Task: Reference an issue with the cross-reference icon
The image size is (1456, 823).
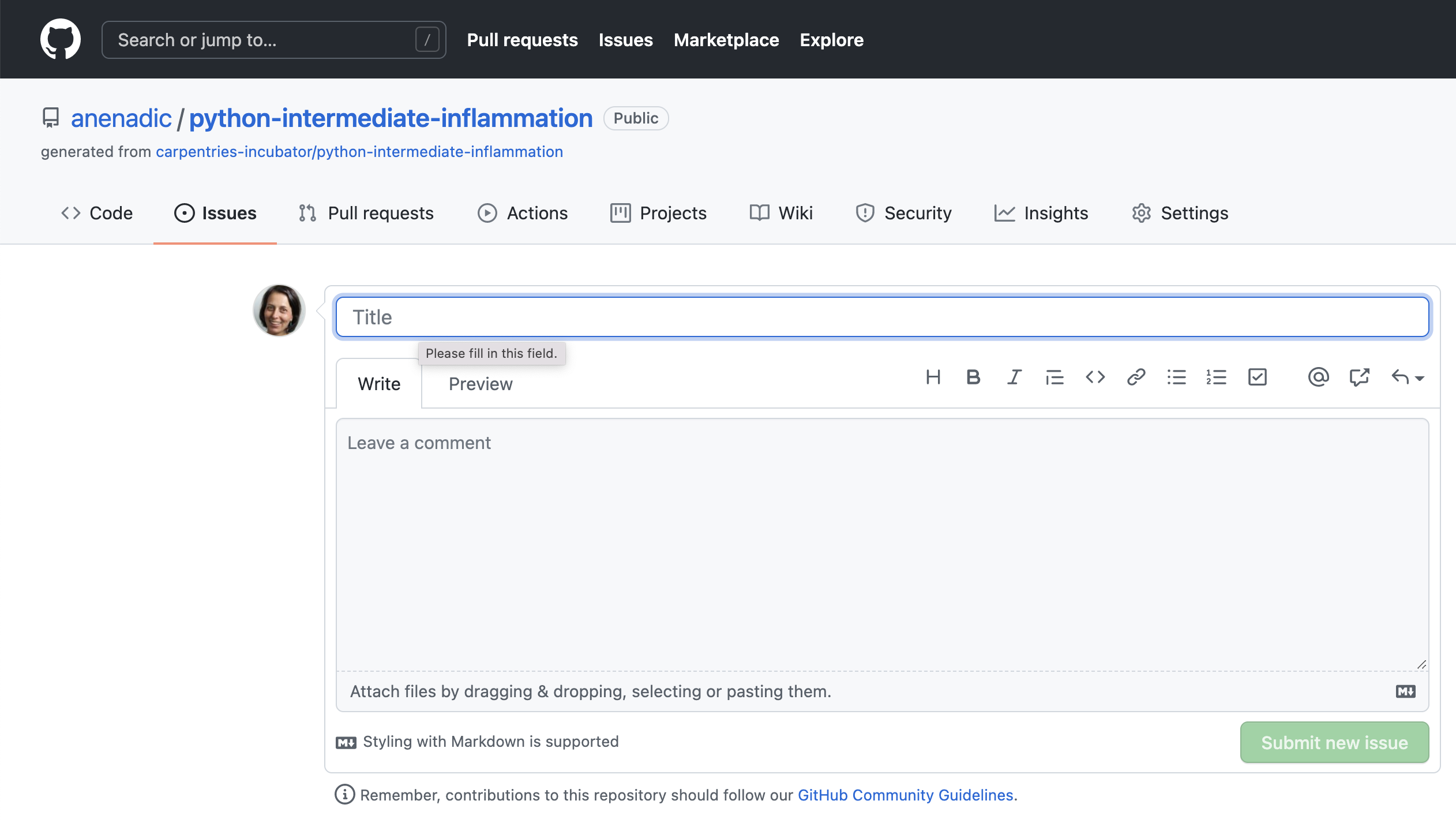Action: click(1359, 377)
